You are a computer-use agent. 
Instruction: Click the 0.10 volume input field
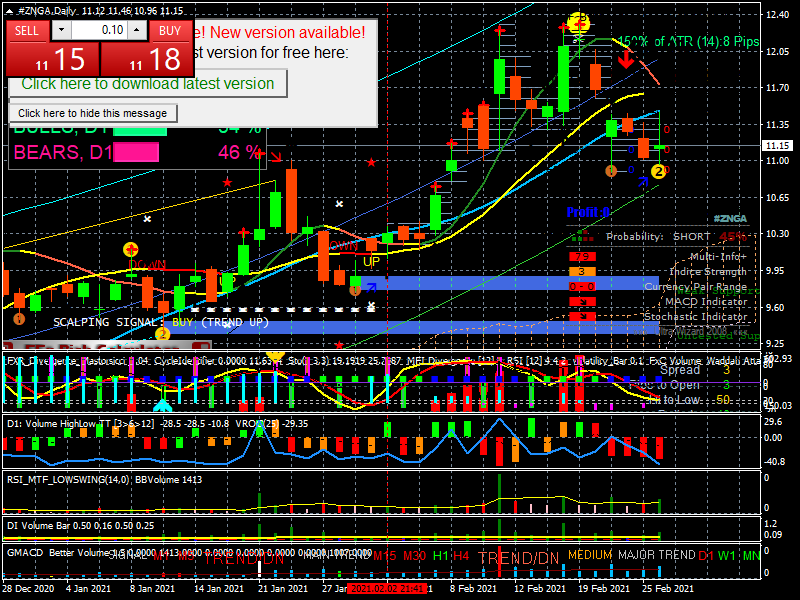(99, 30)
